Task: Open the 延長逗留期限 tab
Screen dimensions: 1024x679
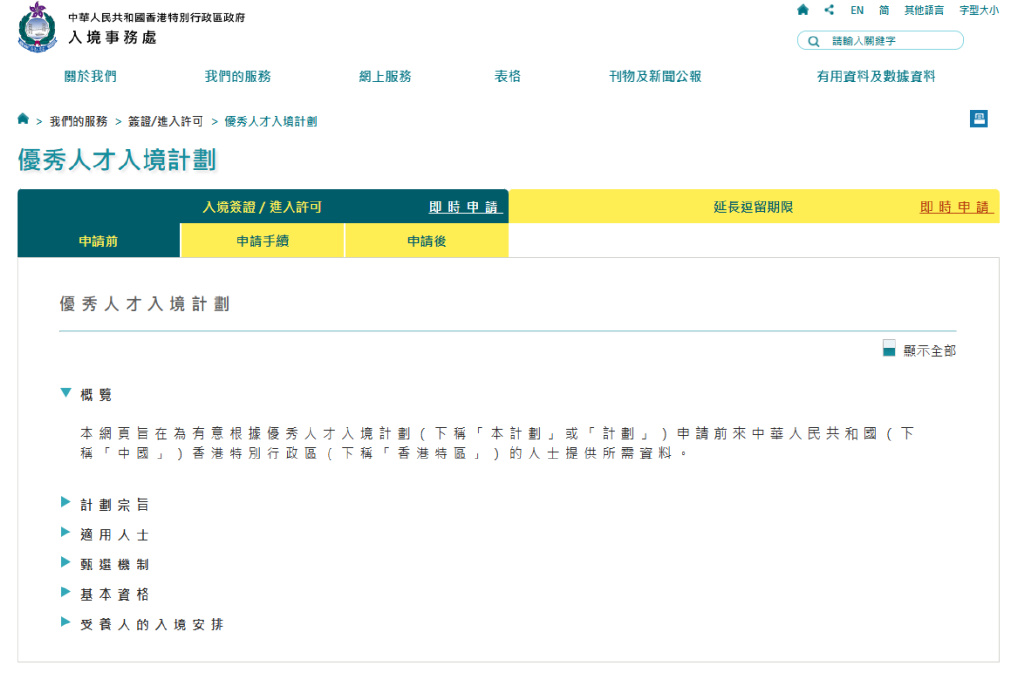Action: [x=753, y=207]
